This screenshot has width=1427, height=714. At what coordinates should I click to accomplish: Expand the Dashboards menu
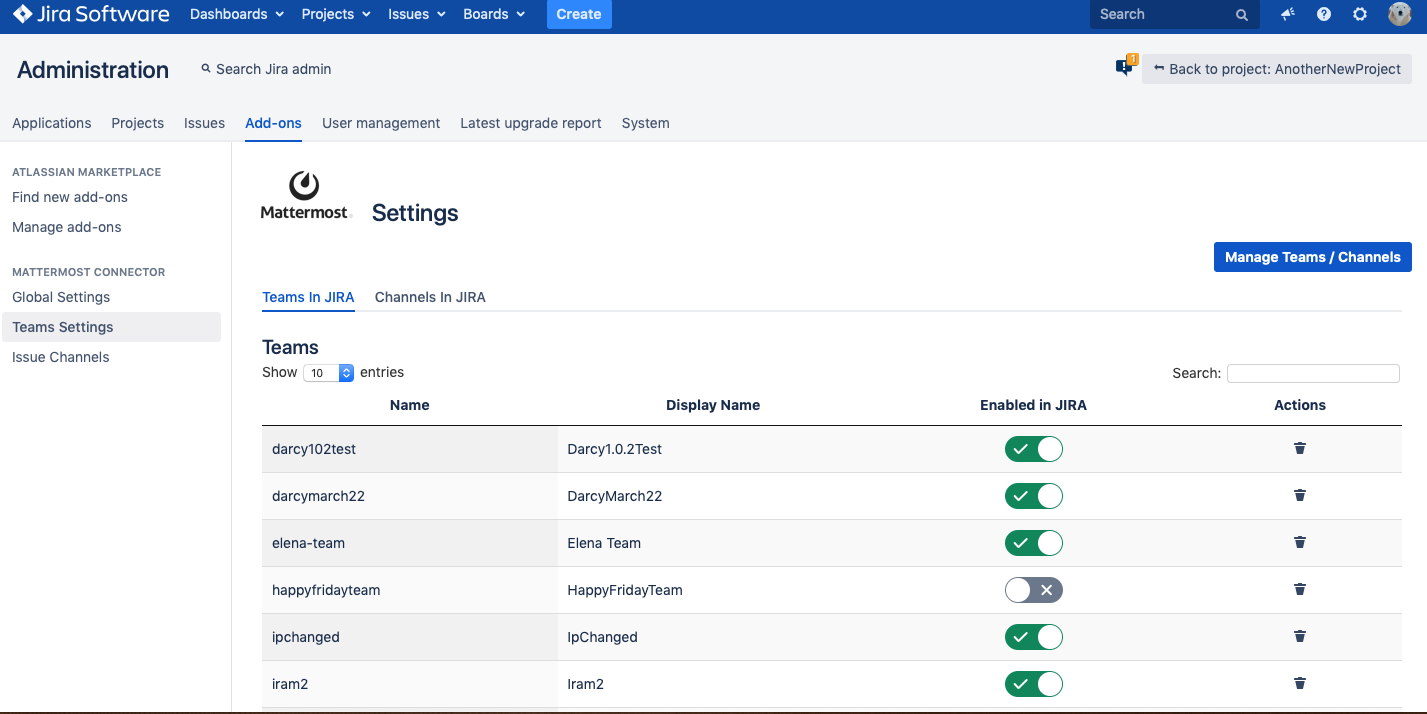tap(237, 14)
